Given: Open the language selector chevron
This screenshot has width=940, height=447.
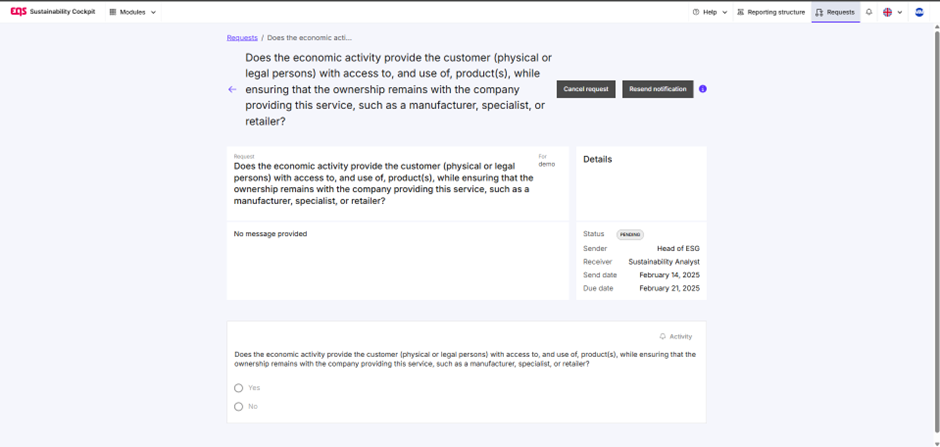Looking at the screenshot, I should tap(900, 12).
